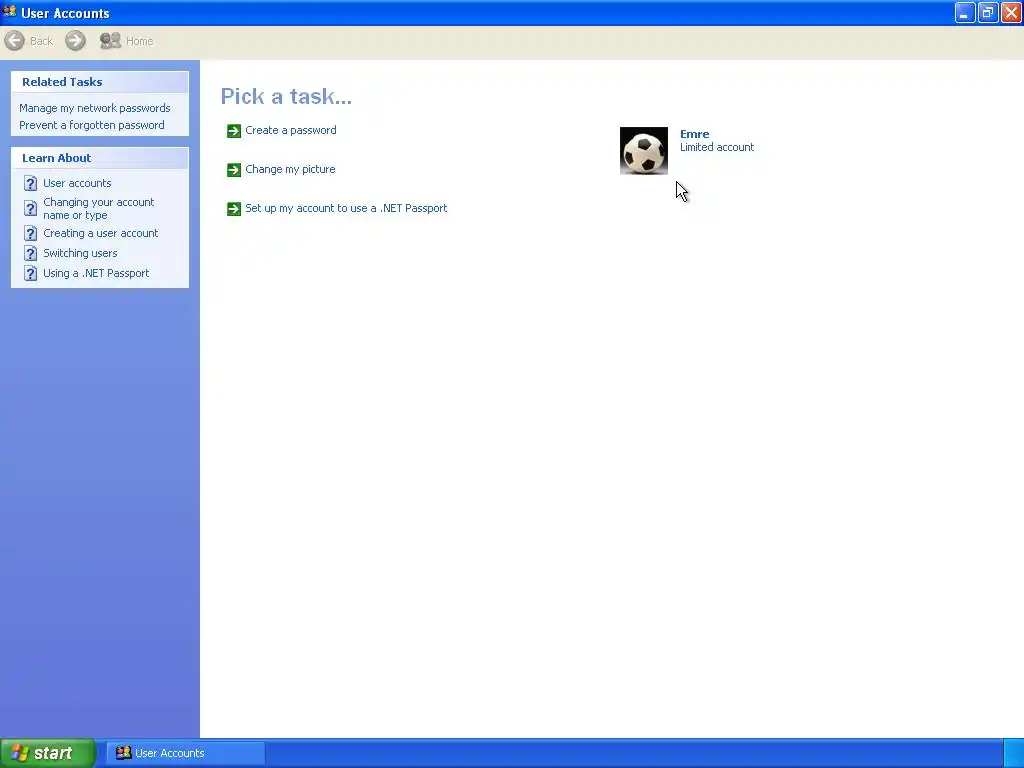Open Prevent a forgotten password
Viewport: 1024px width, 768px height.
point(91,125)
